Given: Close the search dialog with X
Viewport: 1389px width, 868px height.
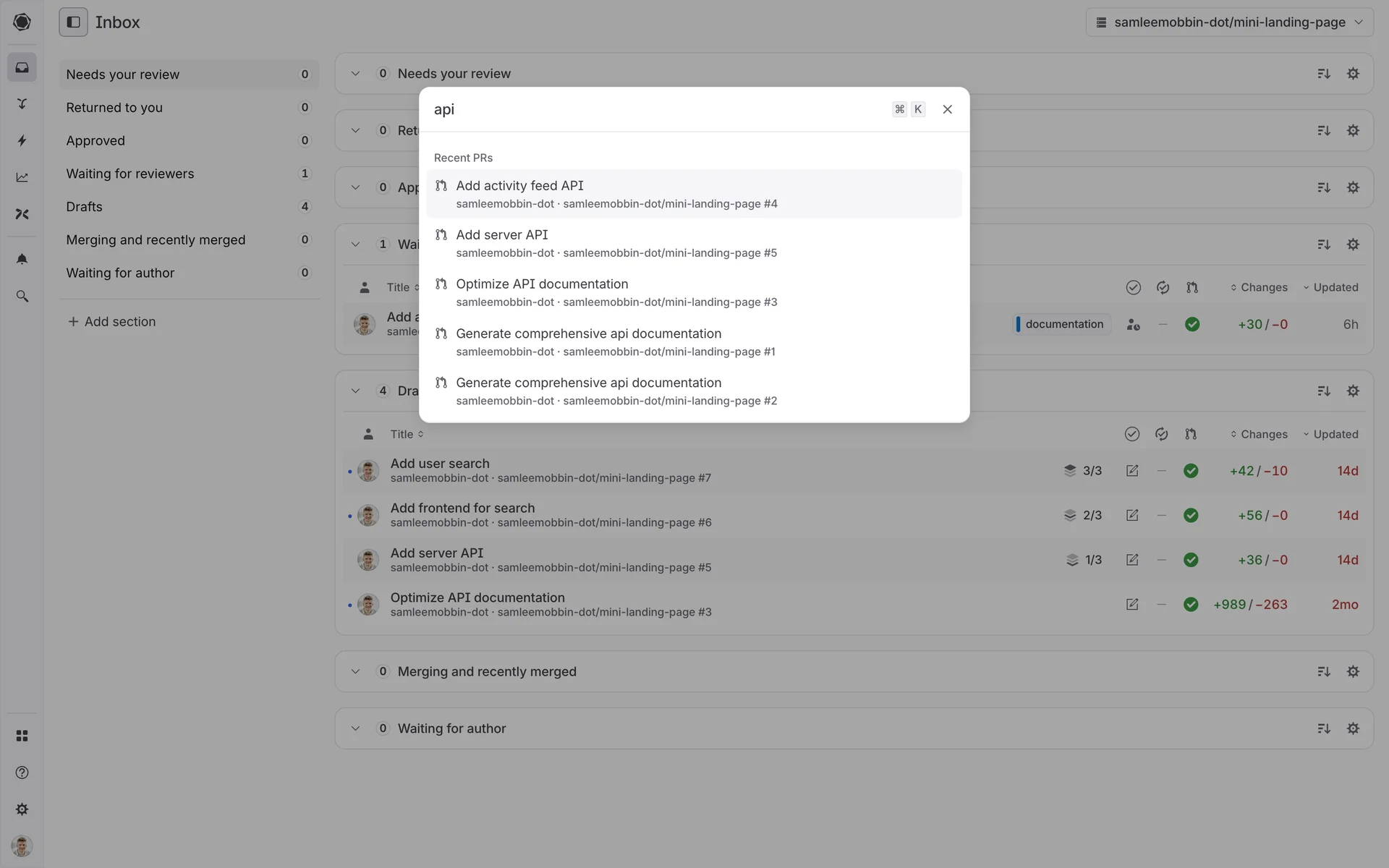Looking at the screenshot, I should click(947, 109).
